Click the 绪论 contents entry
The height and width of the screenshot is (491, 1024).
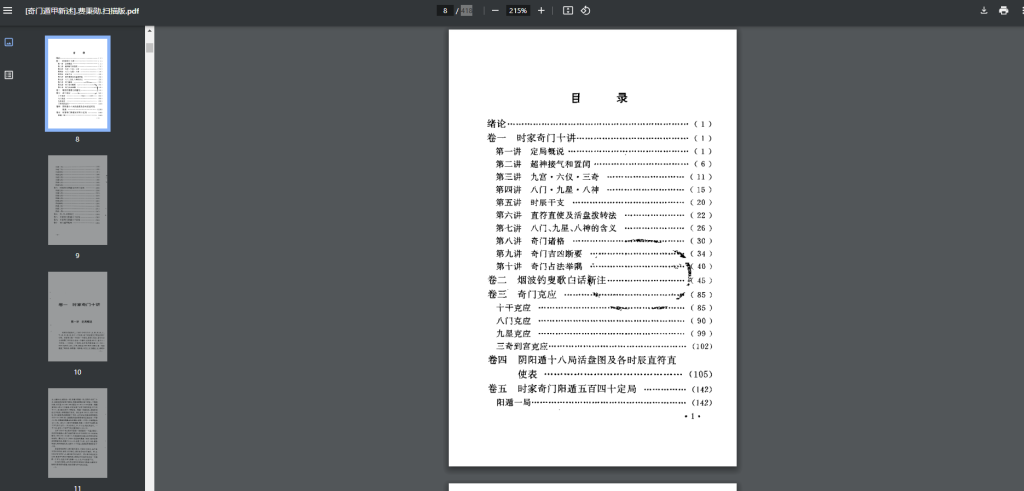(599, 123)
